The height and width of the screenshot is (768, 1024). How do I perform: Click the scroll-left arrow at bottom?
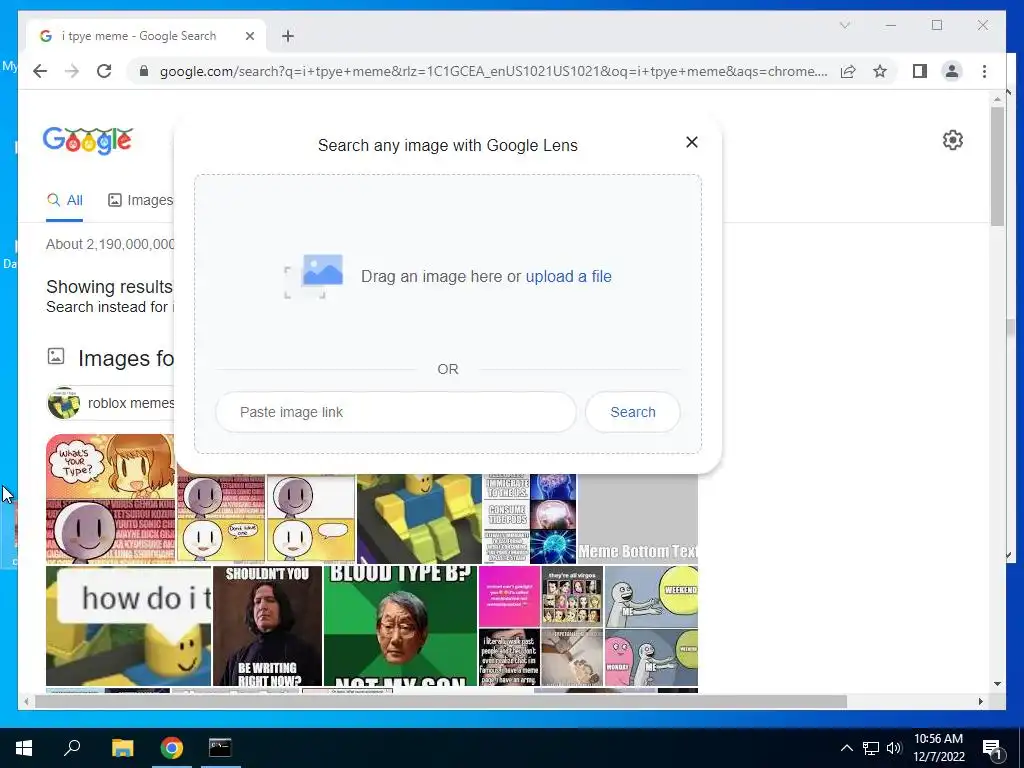(26, 701)
